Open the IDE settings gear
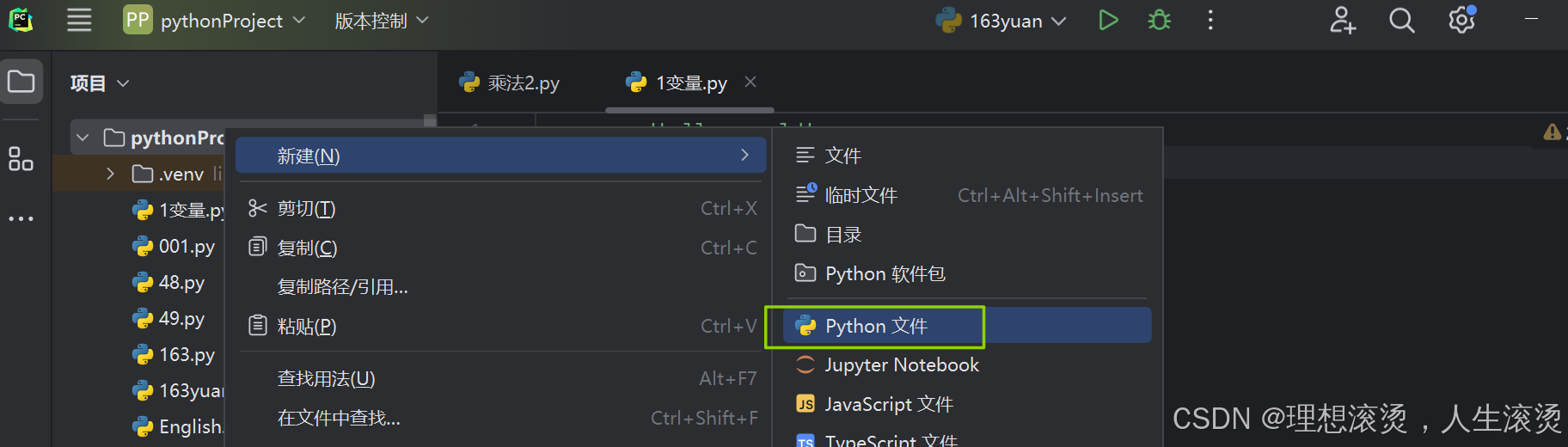The width and height of the screenshot is (1568, 447). pos(1461,19)
